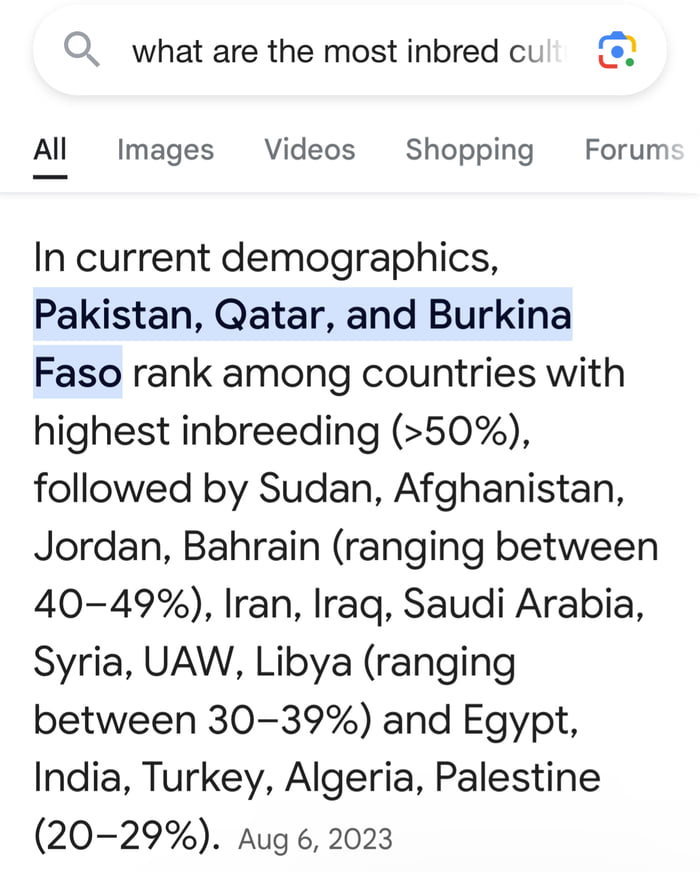Switch to the Images tab
Image resolution: width=700 pixels, height=872 pixels.
point(164,149)
